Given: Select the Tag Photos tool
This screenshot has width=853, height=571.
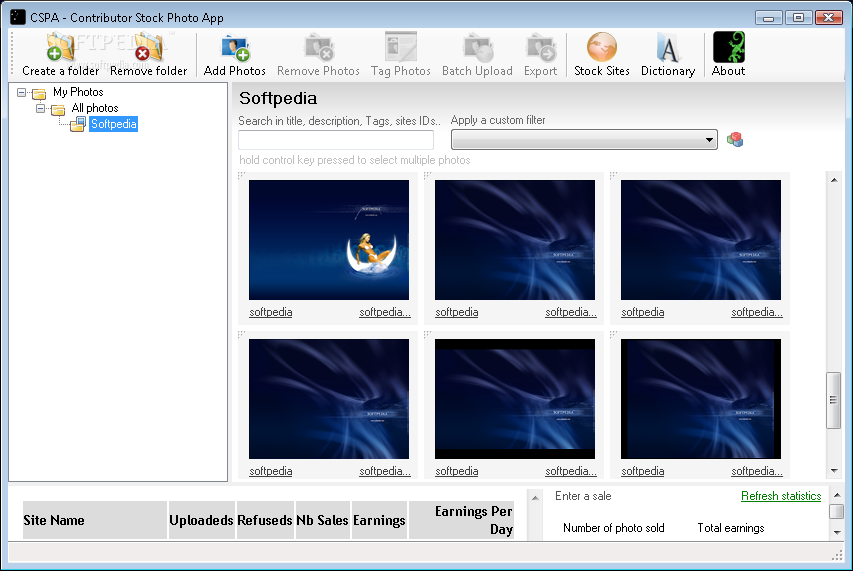Looking at the screenshot, I should point(401,54).
